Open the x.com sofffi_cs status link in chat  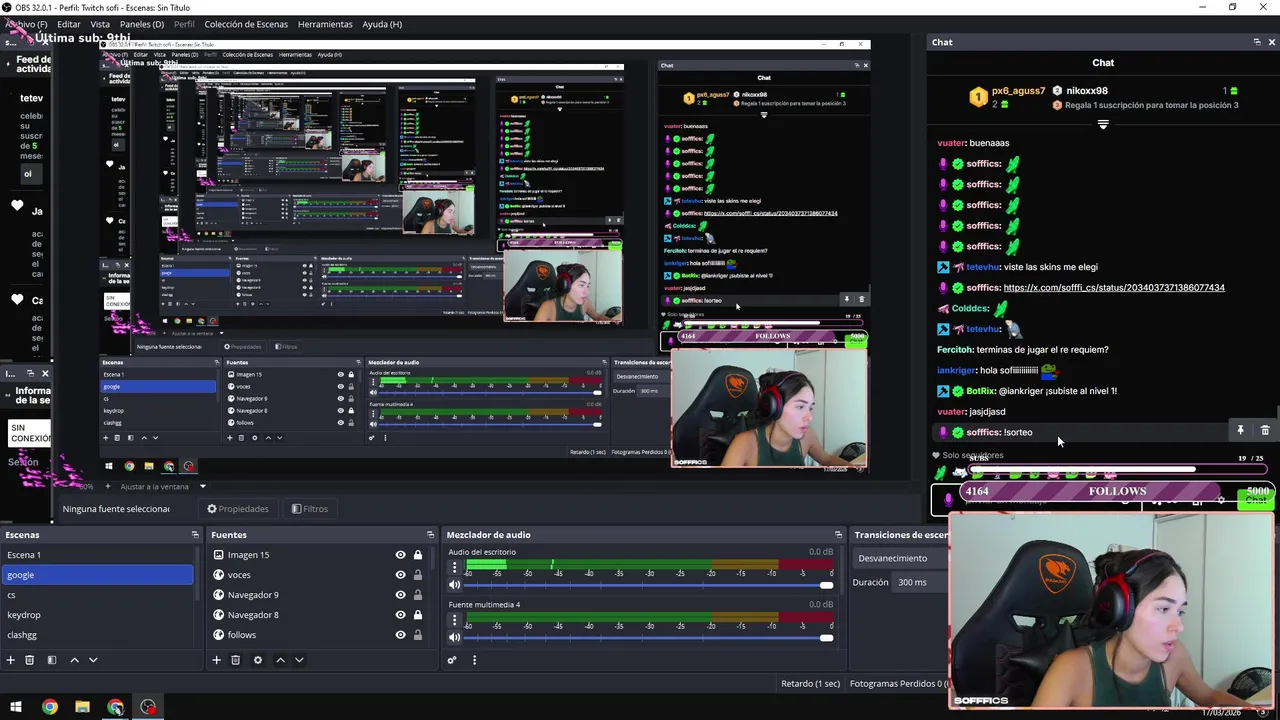[x=1114, y=288]
